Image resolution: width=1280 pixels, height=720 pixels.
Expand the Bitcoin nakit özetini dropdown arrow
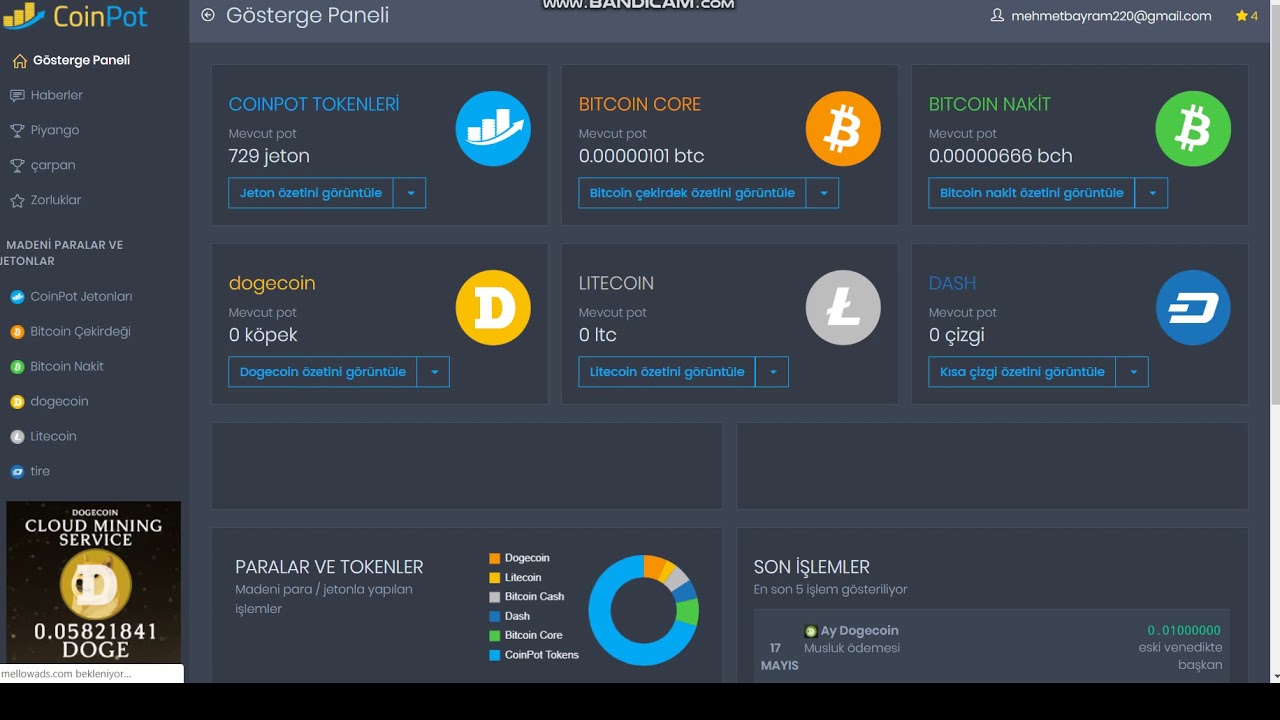1151,193
